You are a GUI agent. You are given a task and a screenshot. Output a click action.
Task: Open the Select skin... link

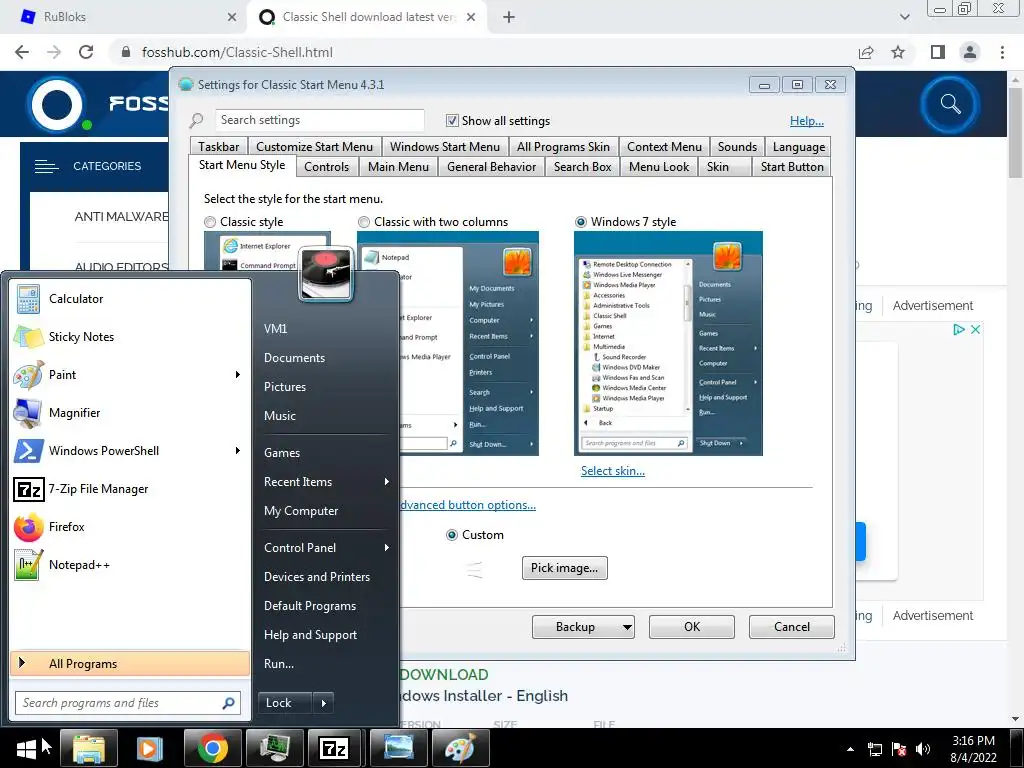coord(613,471)
